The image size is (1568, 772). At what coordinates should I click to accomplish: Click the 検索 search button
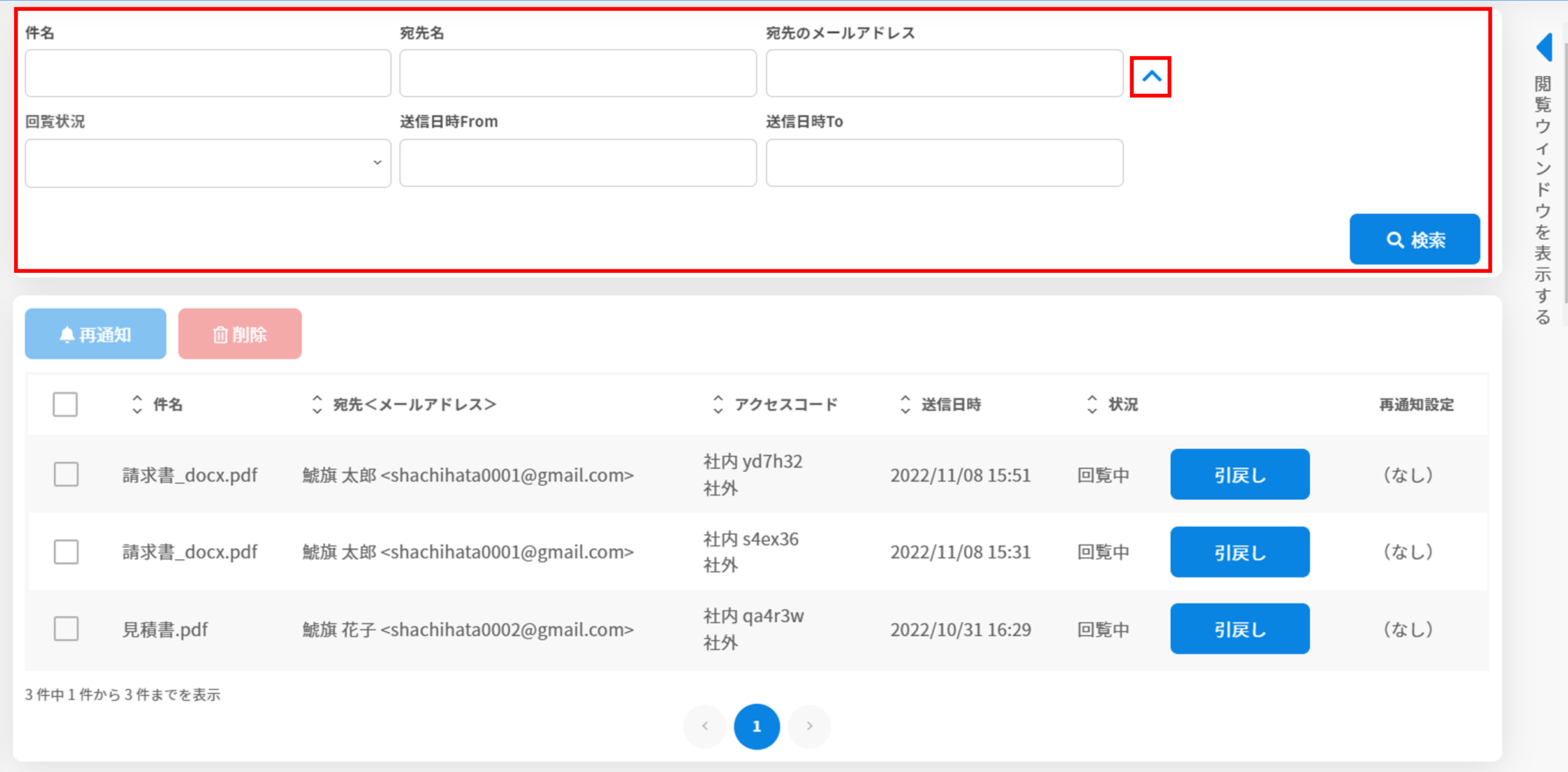pos(1414,239)
